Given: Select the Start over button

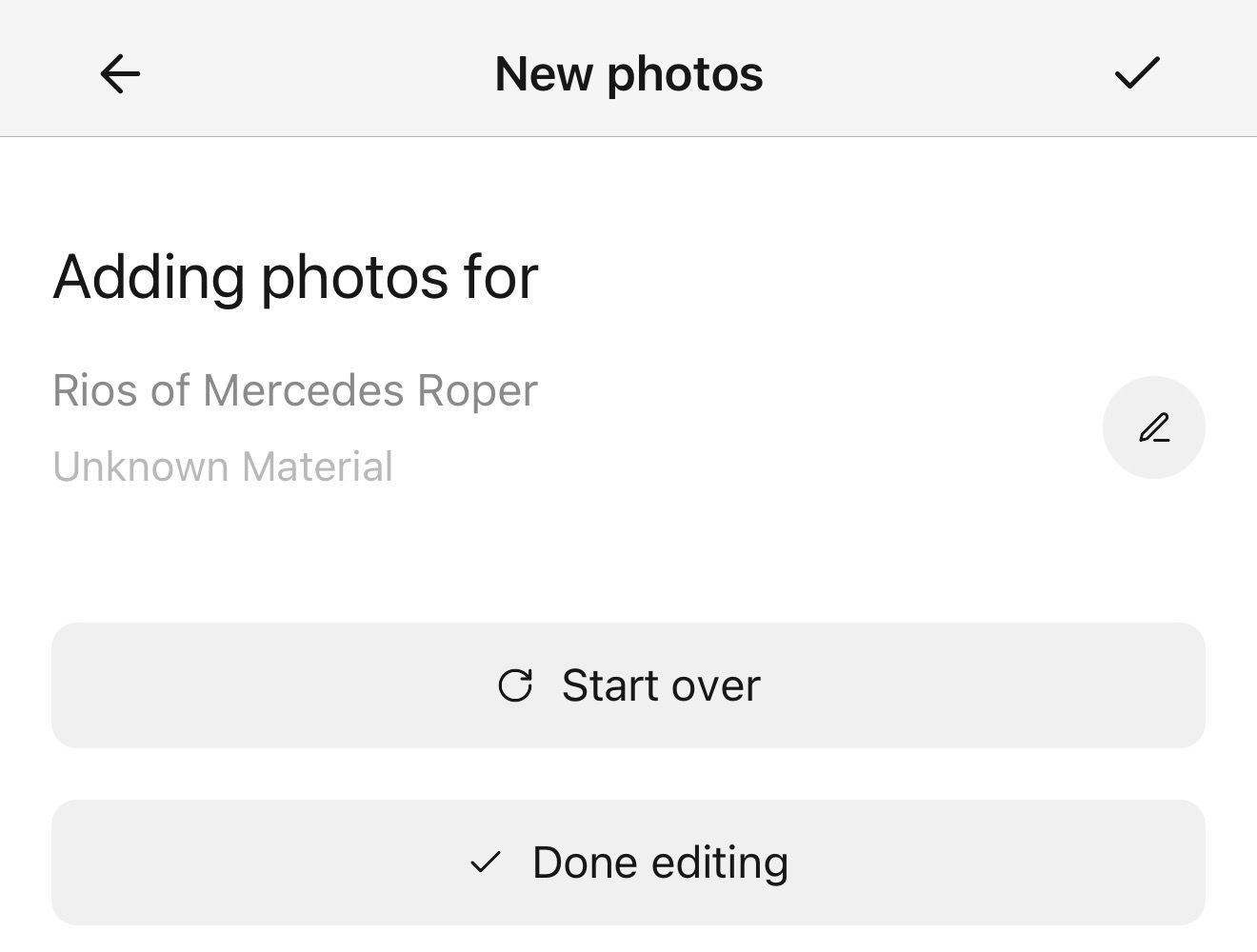Looking at the screenshot, I should click(x=628, y=685).
